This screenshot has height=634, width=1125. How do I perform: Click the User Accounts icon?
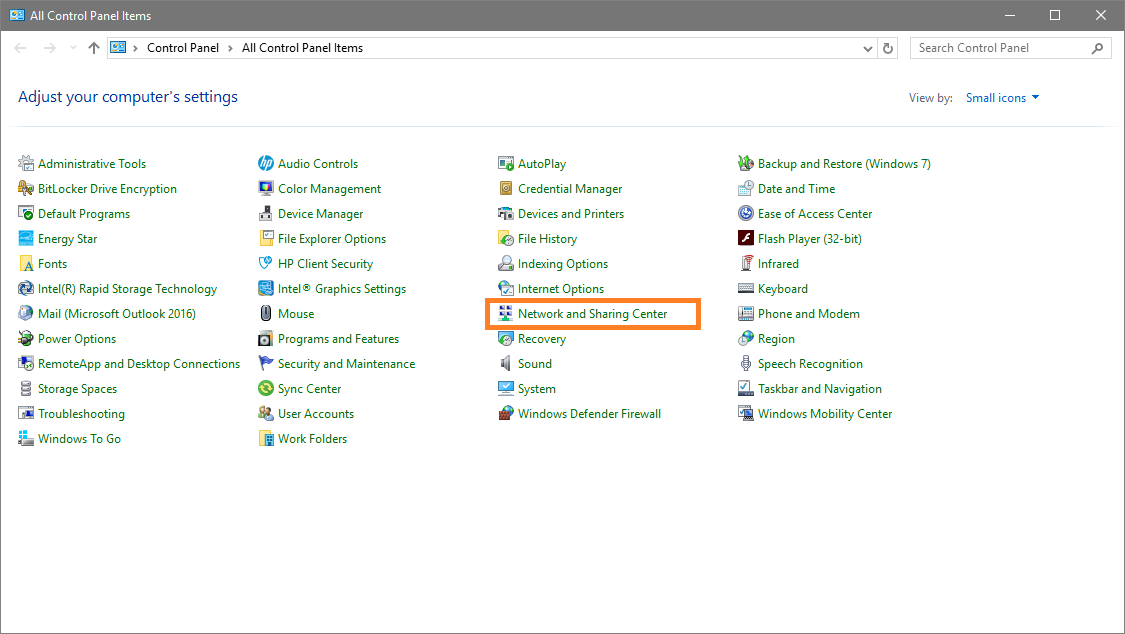coord(265,414)
